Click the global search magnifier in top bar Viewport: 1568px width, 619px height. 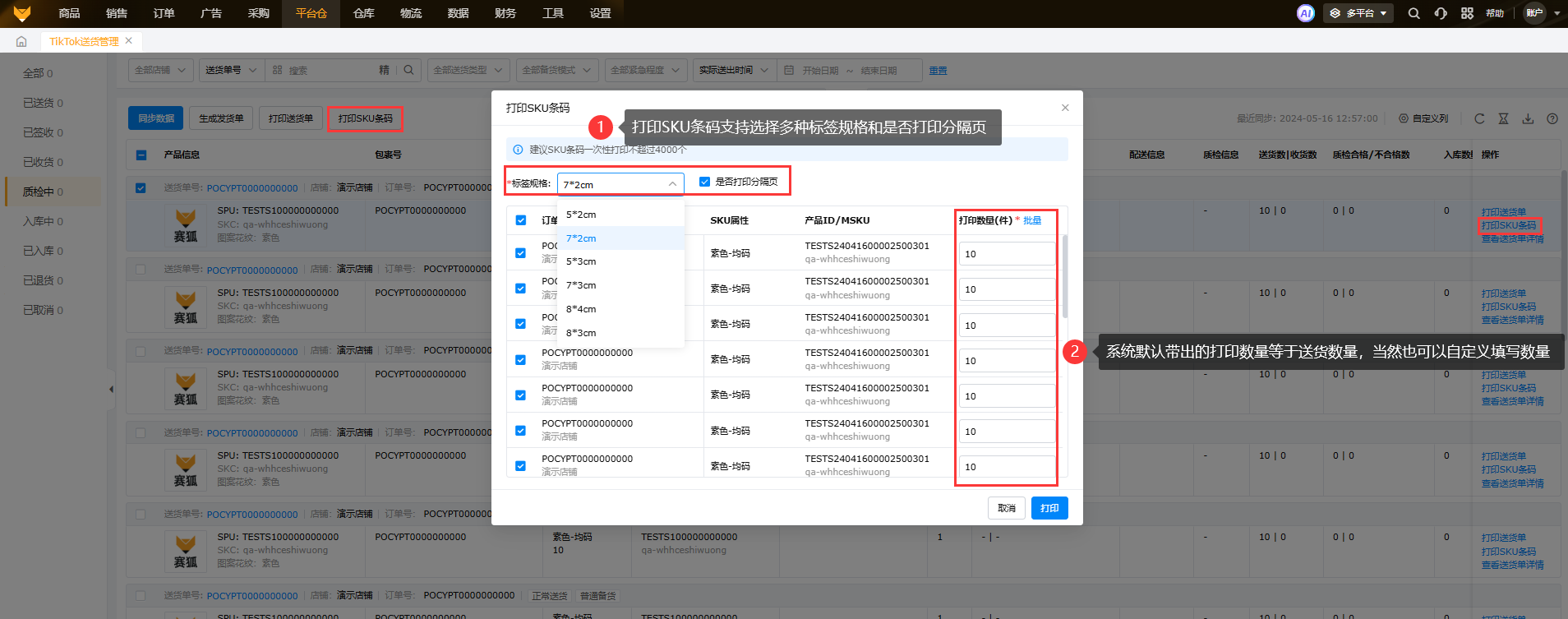click(x=1414, y=13)
